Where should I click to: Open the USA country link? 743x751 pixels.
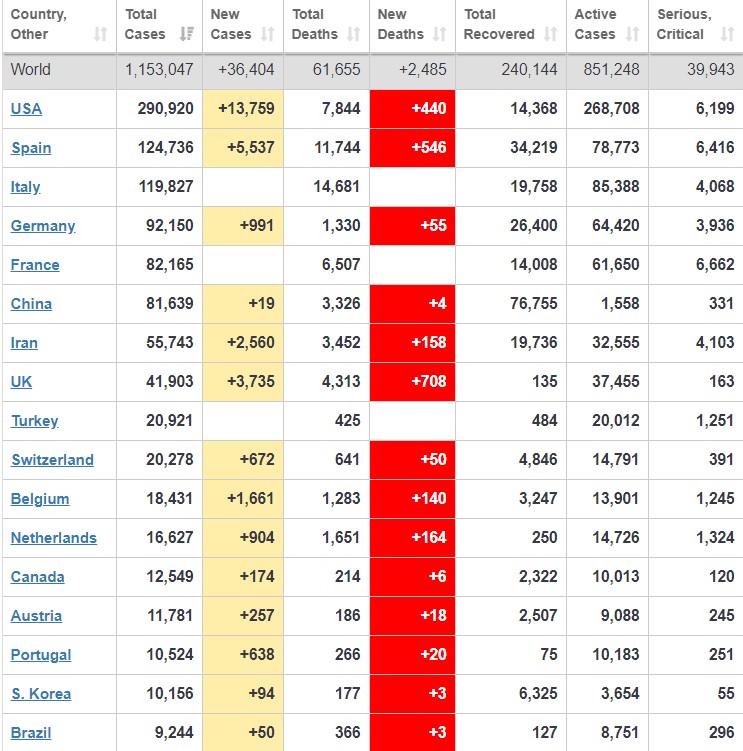[x=26, y=109]
